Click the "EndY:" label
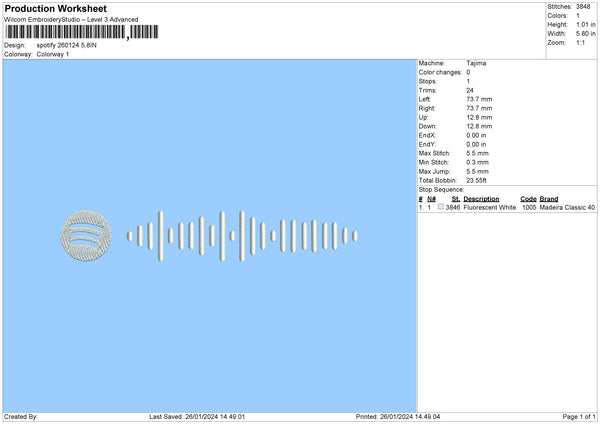This screenshot has height=424, width=600. click(x=427, y=144)
